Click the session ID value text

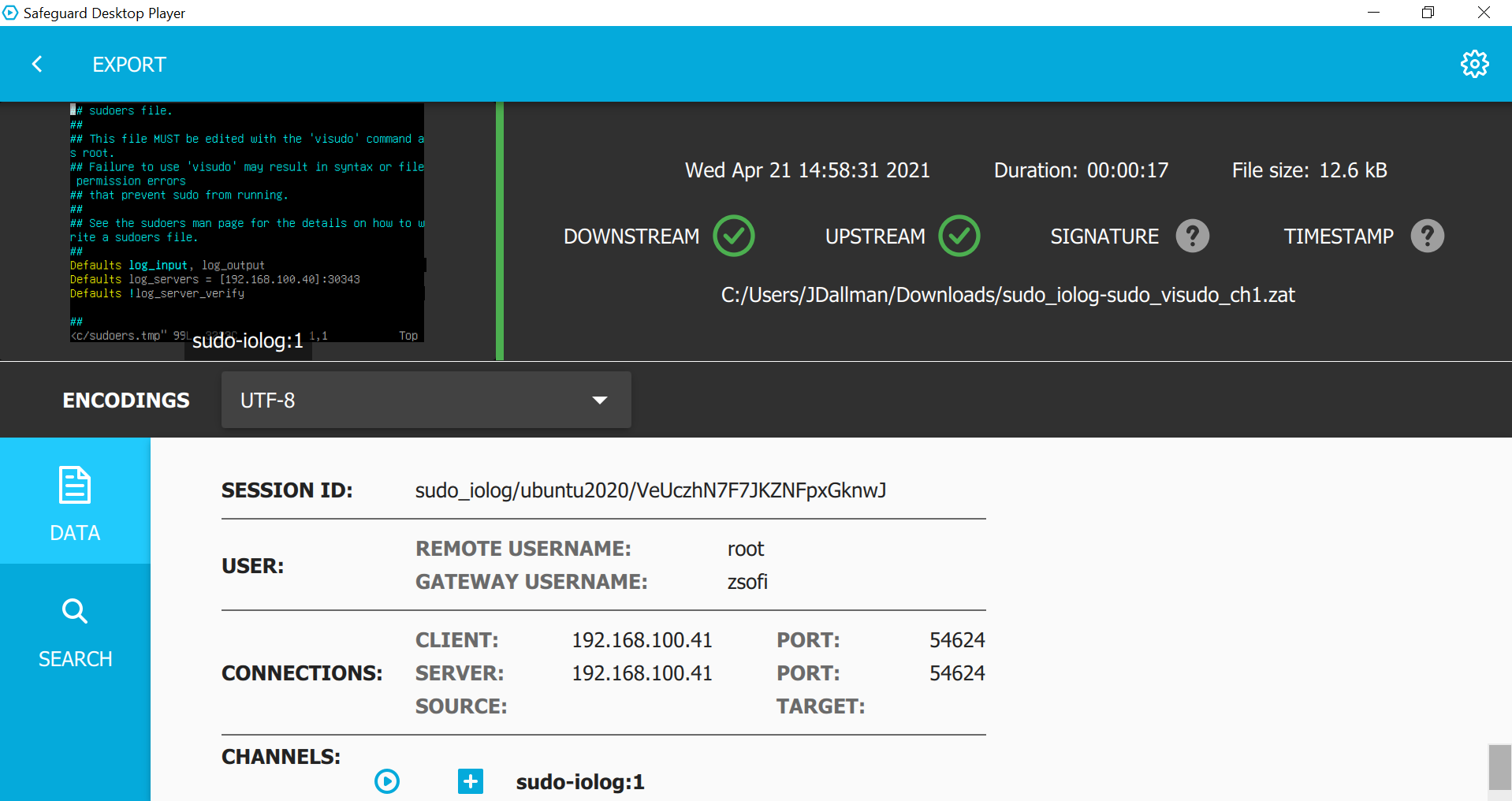click(x=650, y=490)
